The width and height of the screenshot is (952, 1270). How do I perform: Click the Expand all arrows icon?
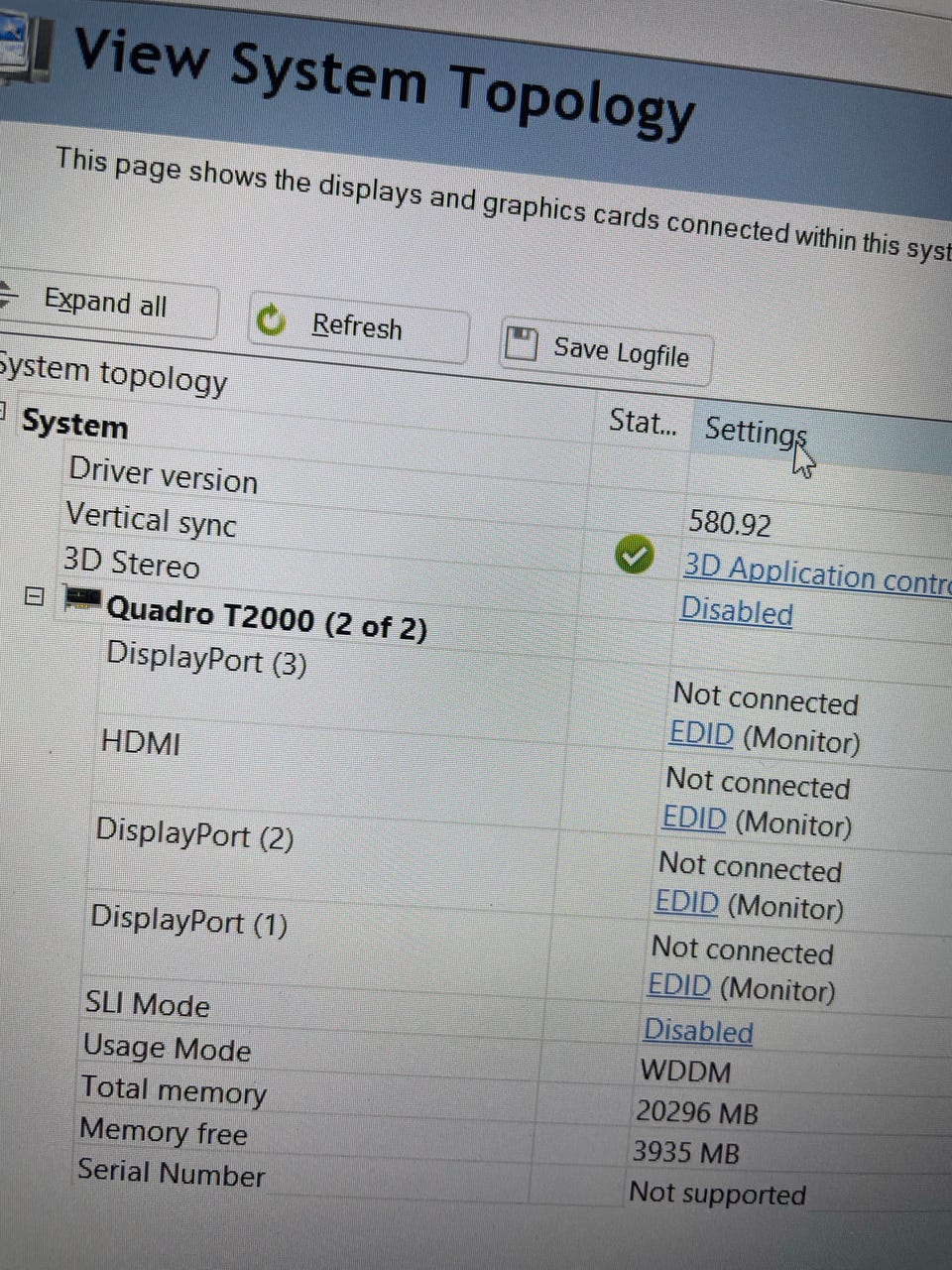pyautogui.click(x=7, y=295)
